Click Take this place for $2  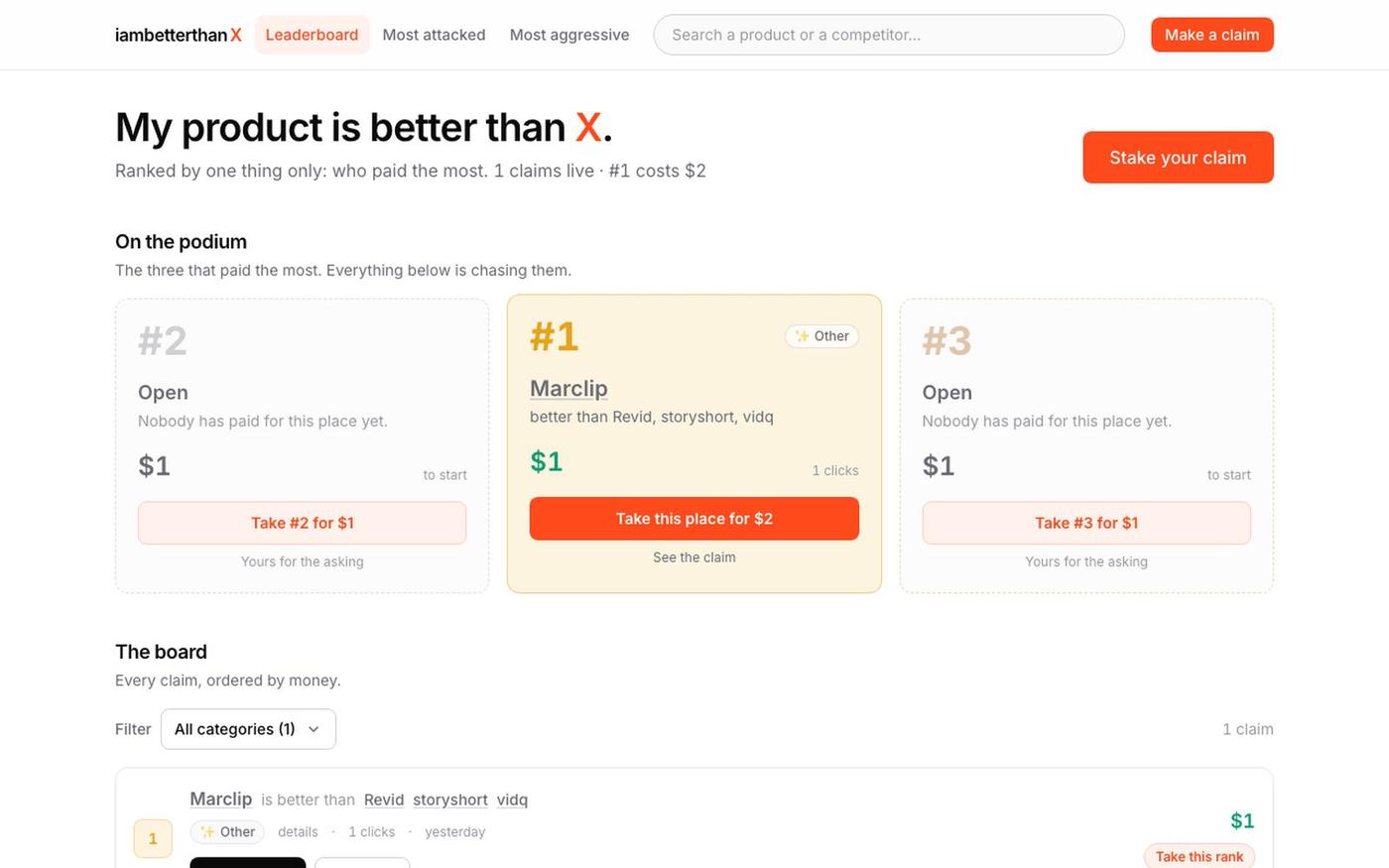click(694, 519)
